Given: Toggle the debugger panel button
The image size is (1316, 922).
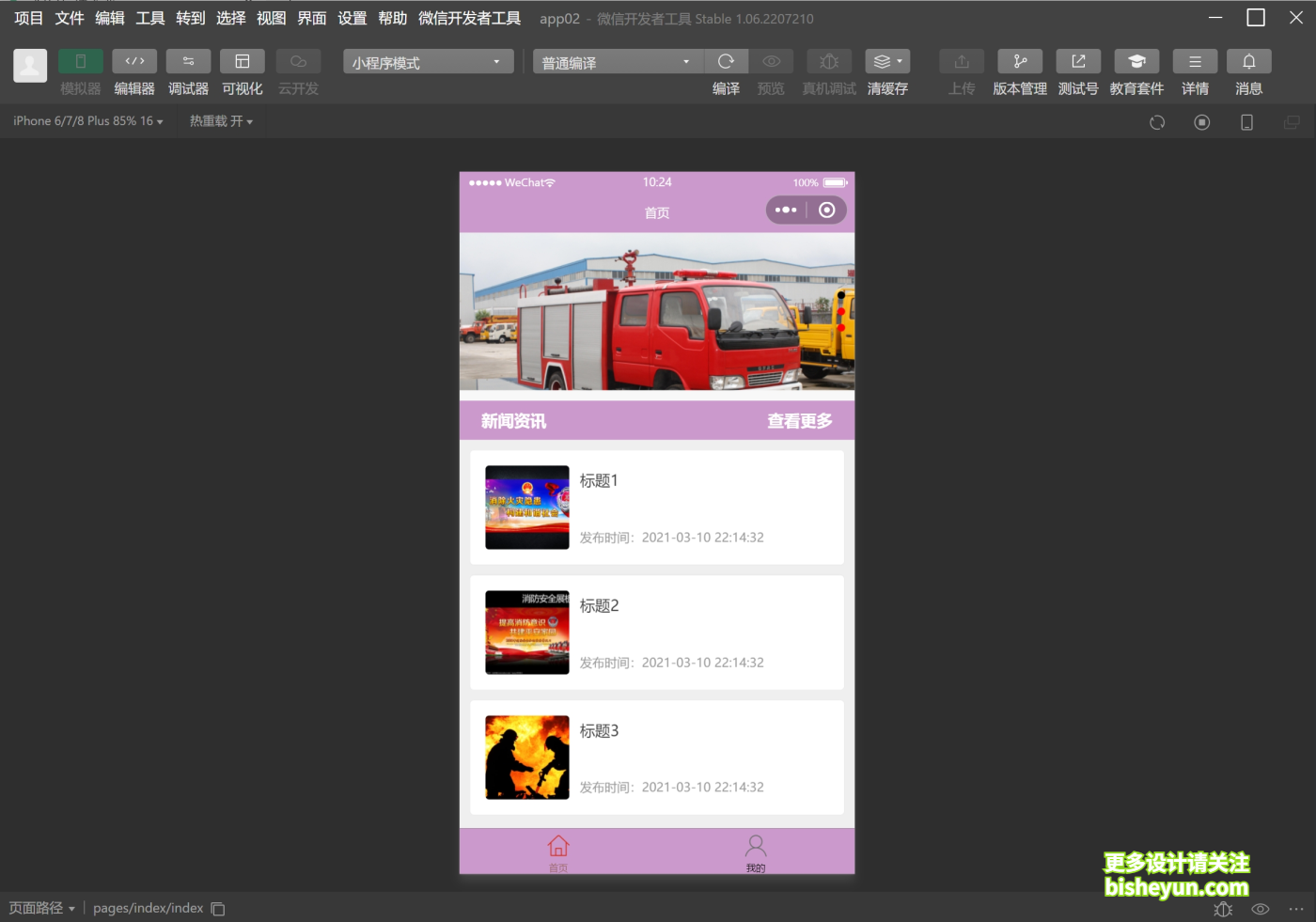Looking at the screenshot, I should pyautogui.click(x=188, y=62).
